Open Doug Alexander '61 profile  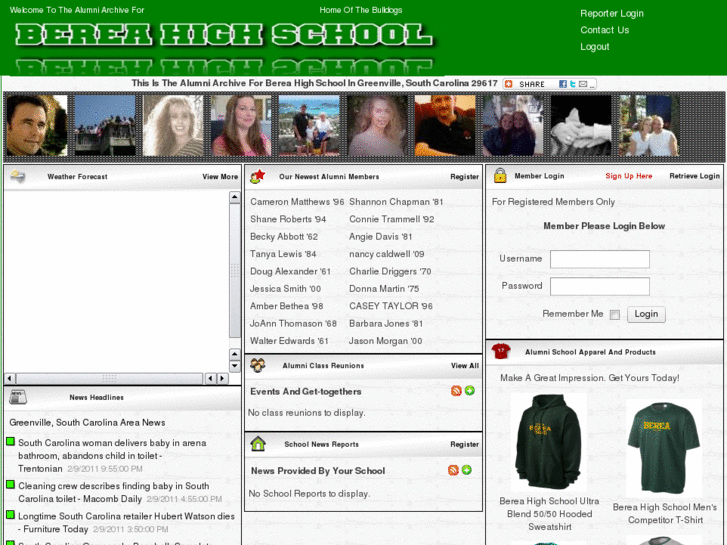click(x=290, y=271)
